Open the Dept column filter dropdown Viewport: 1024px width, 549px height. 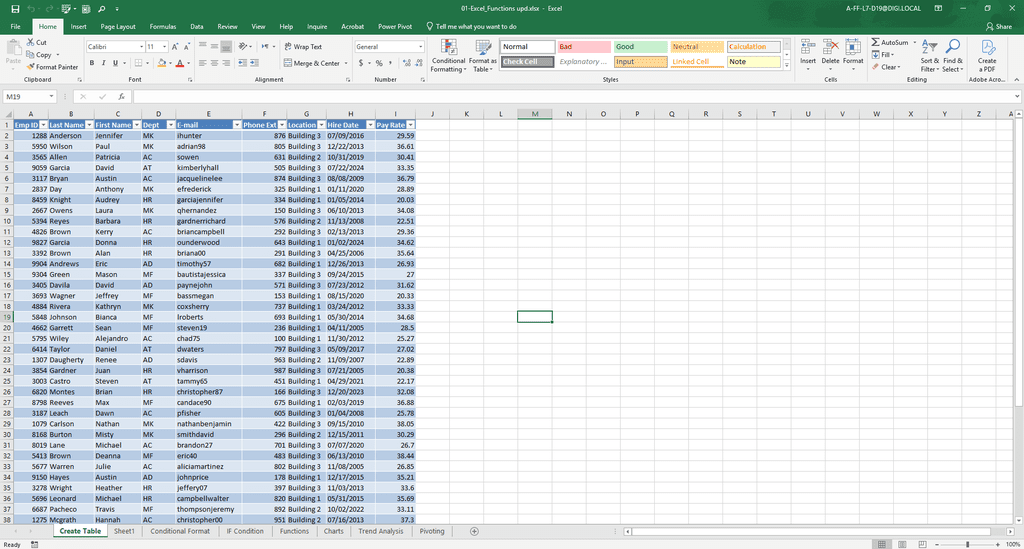170,125
